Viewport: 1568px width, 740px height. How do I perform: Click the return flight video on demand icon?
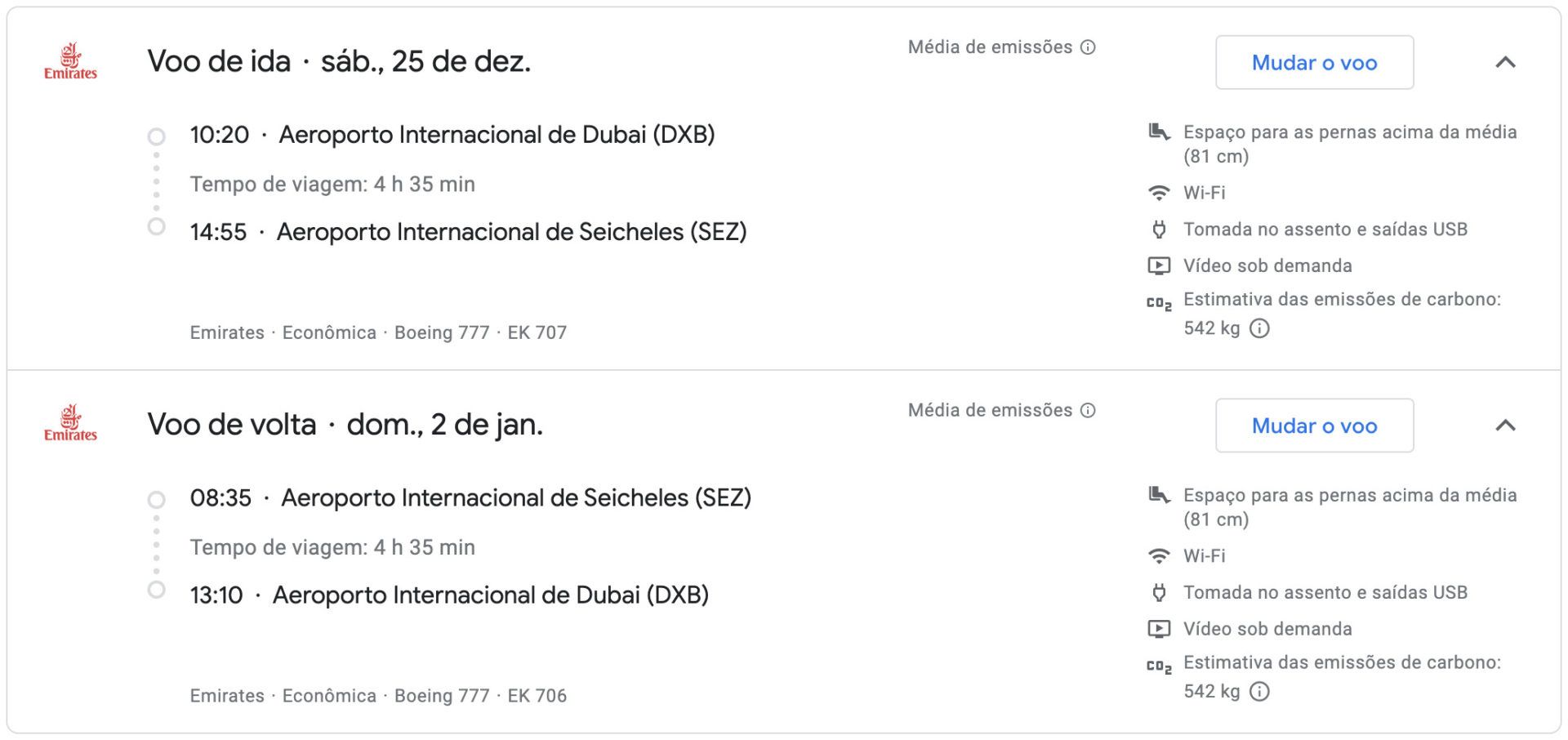click(1159, 629)
